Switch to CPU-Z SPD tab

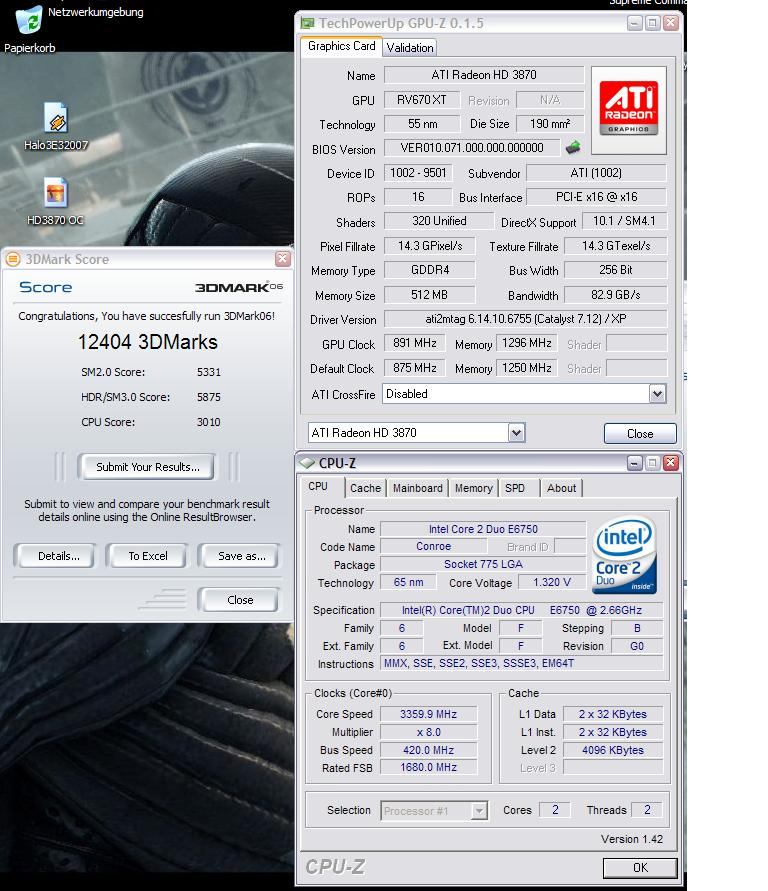click(x=515, y=488)
